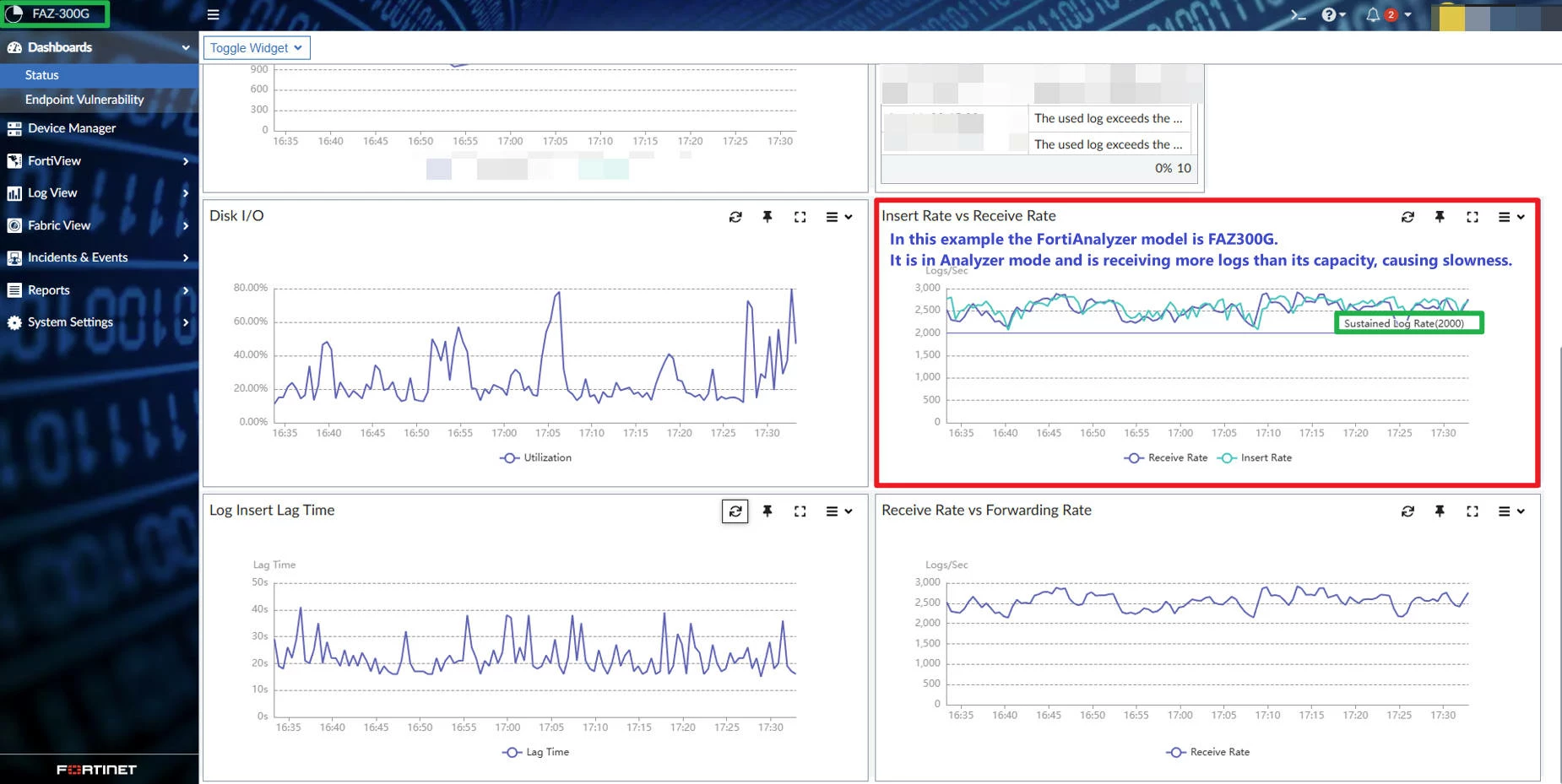Viewport: 1562px width, 784px height.
Task: Expand the Fabric View section chevron
Action: click(186, 225)
